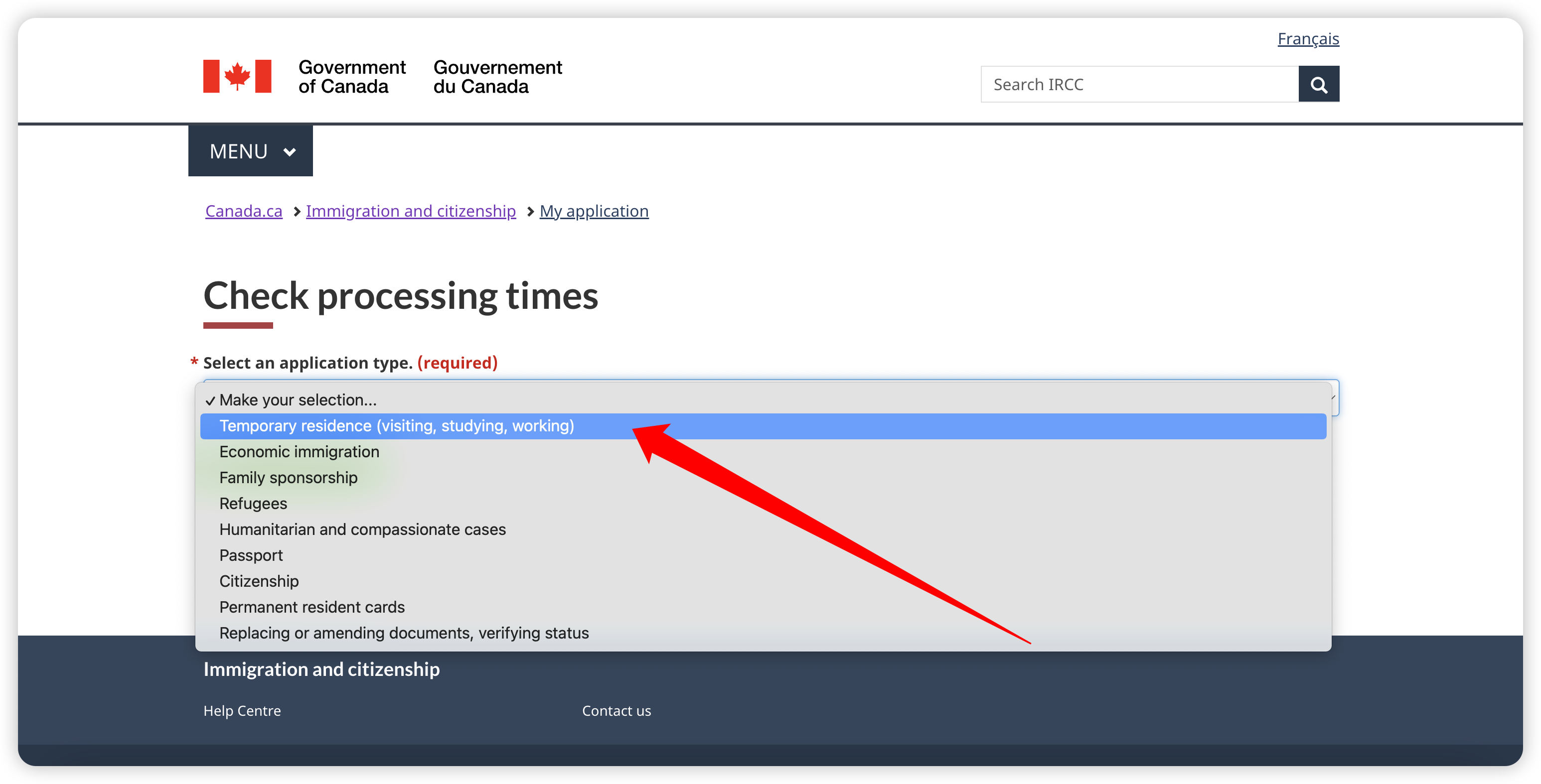Switch language to Français

1308,39
